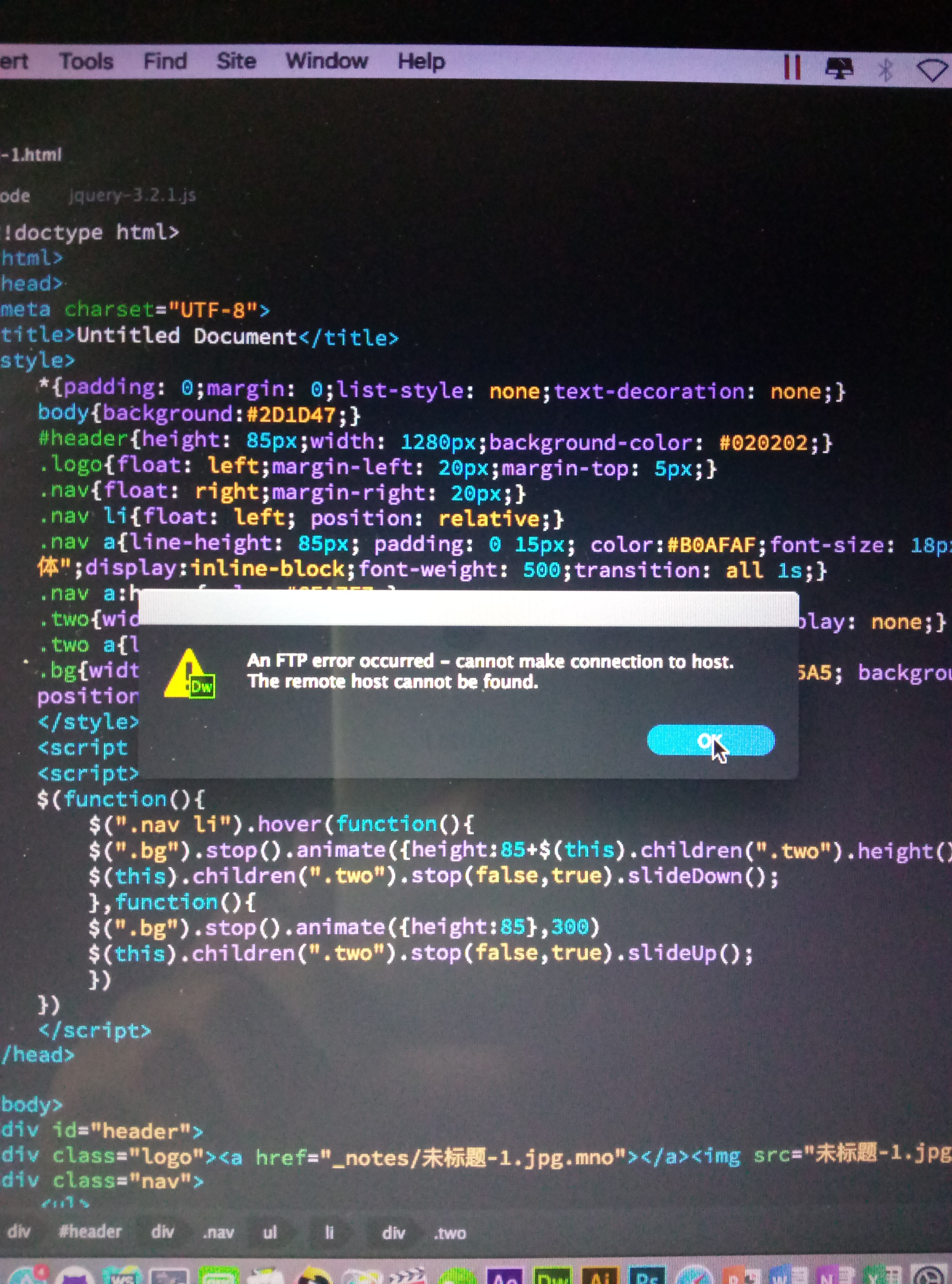
Task: Open the Site menu
Action: [236, 61]
